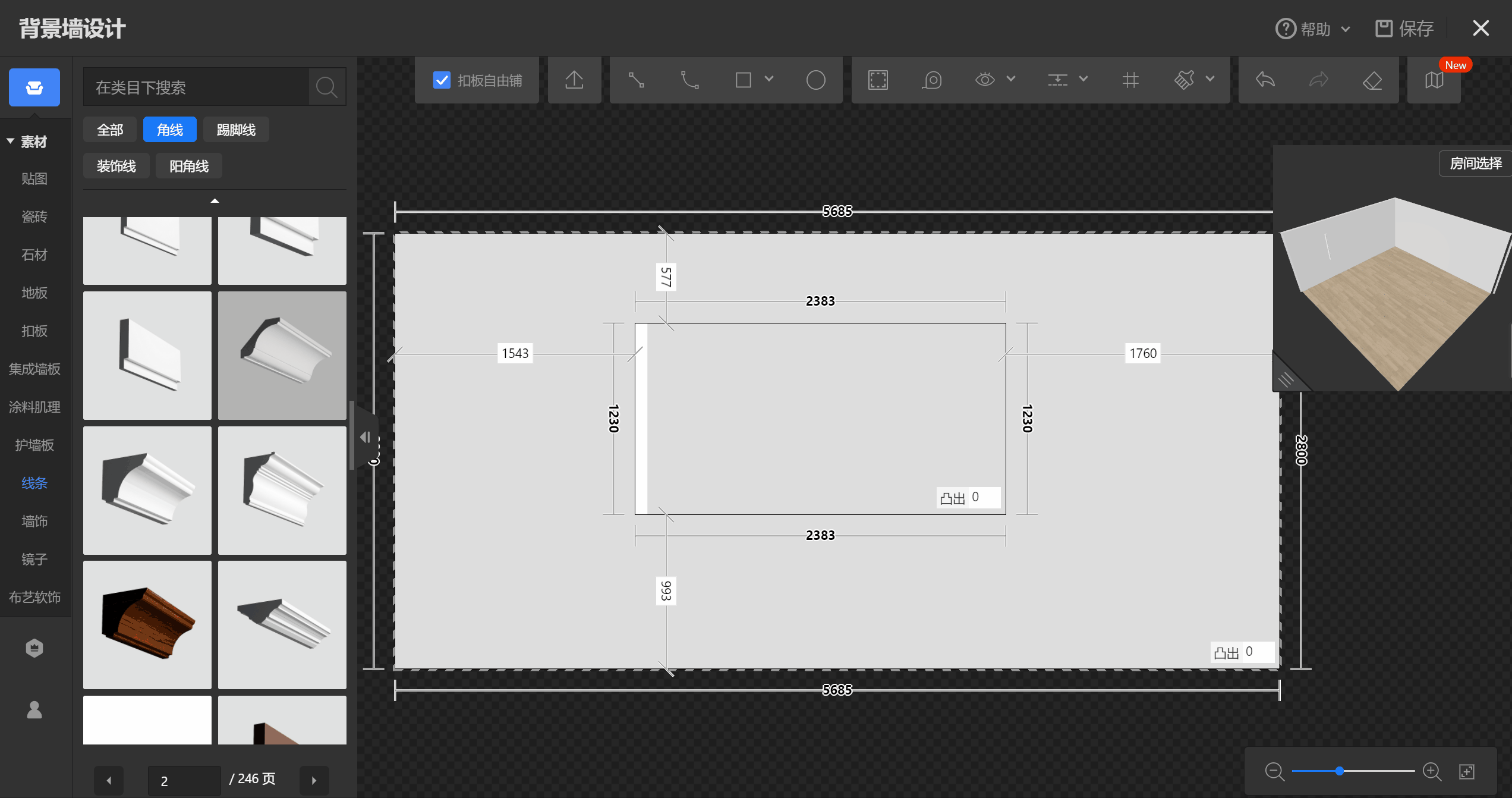Pick the dark wood crown molding thumbnail
Image resolution: width=1512 pixels, height=798 pixels.
(147, 624)
